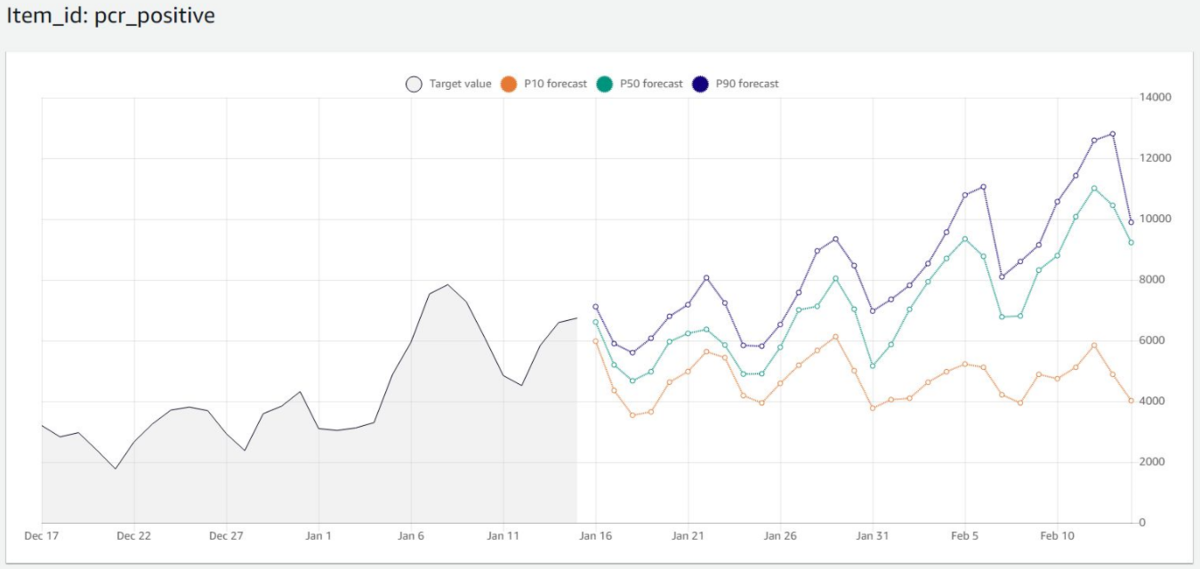The image size is (1200, 569).
Task: Click the Dec 17 x-axis label
Action: (41, 536)
